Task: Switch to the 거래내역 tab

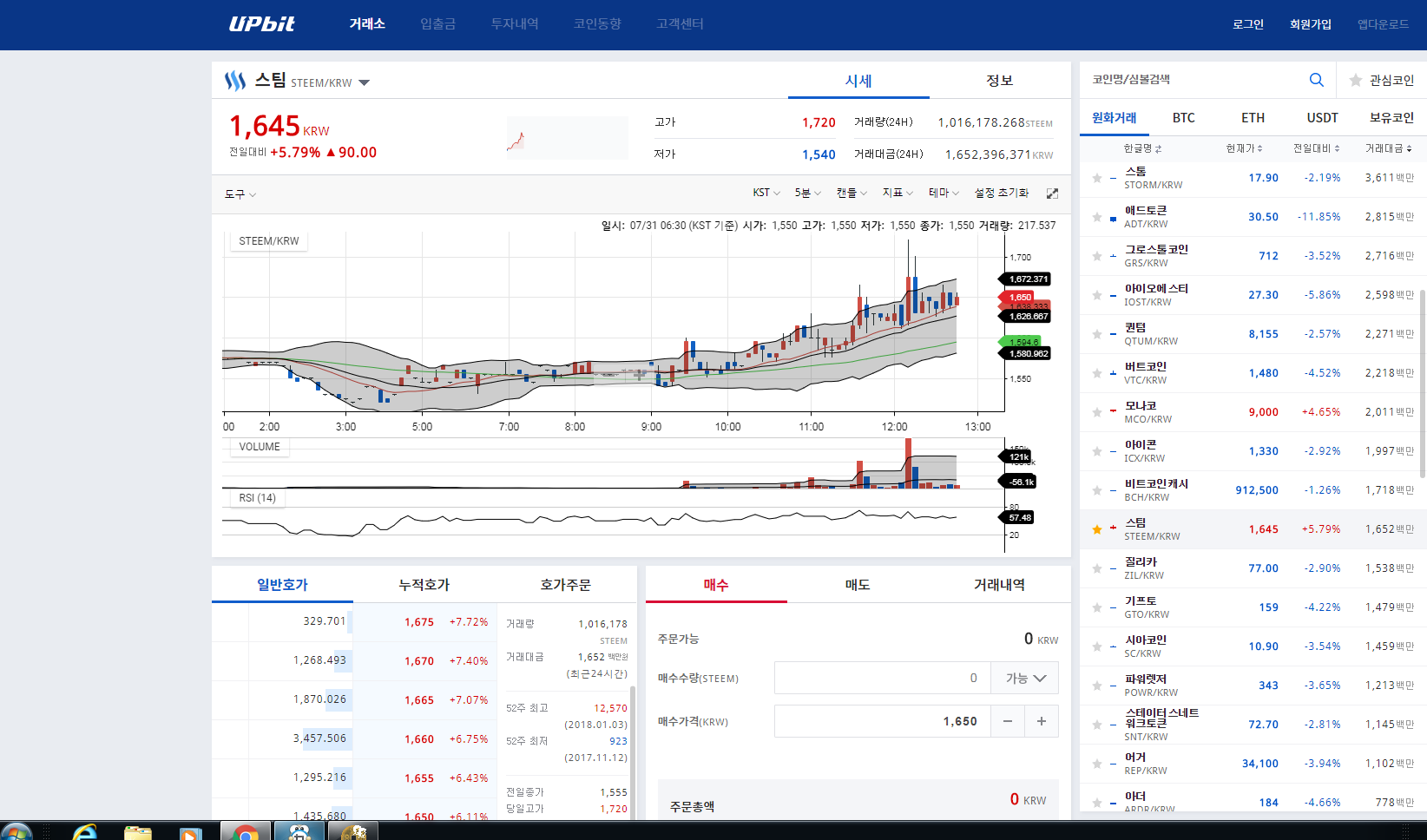Action: click(999, 585)
